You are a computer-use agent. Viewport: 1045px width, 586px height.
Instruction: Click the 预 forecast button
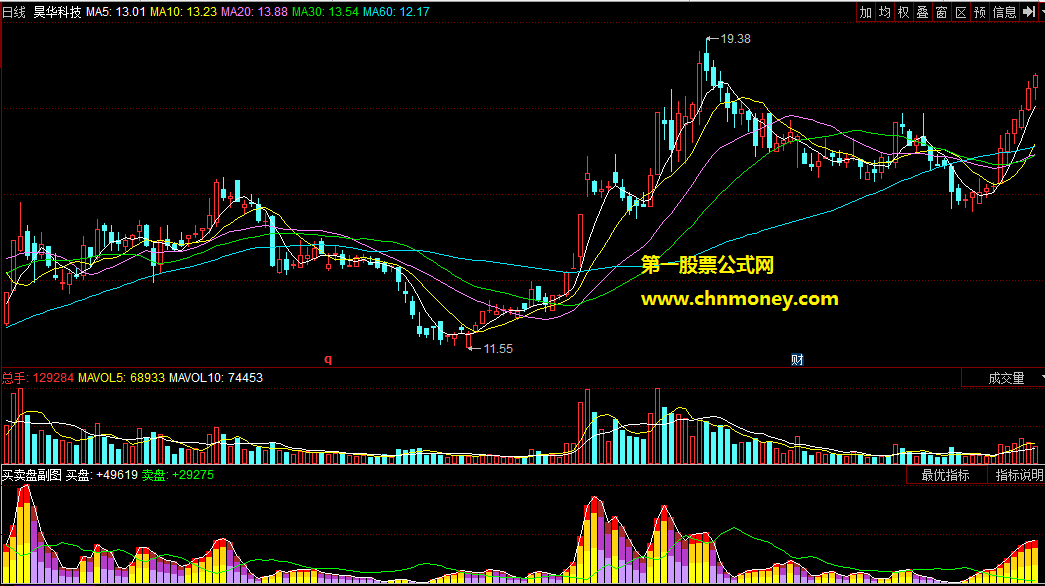pyautogui.click(x=980, y=12)
